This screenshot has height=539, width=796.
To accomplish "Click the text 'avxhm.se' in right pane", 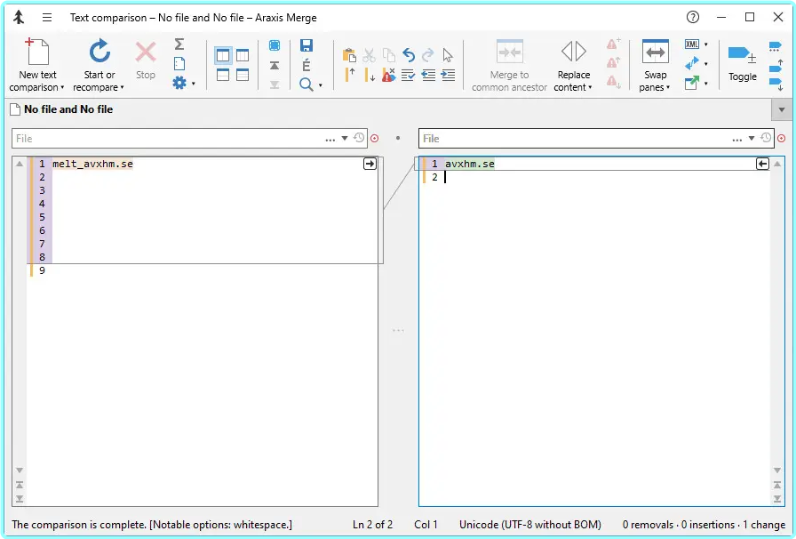I will pyautogui.click(x=470, y=164).
